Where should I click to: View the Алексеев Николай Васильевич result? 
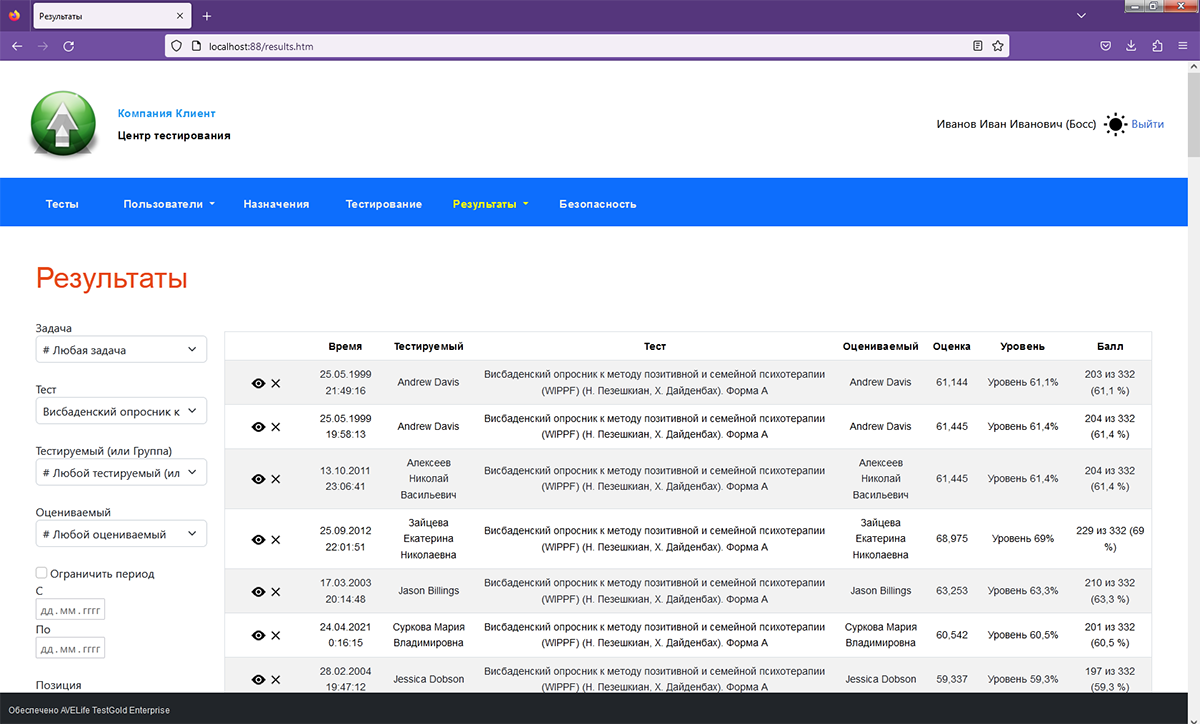coord(258,479)
